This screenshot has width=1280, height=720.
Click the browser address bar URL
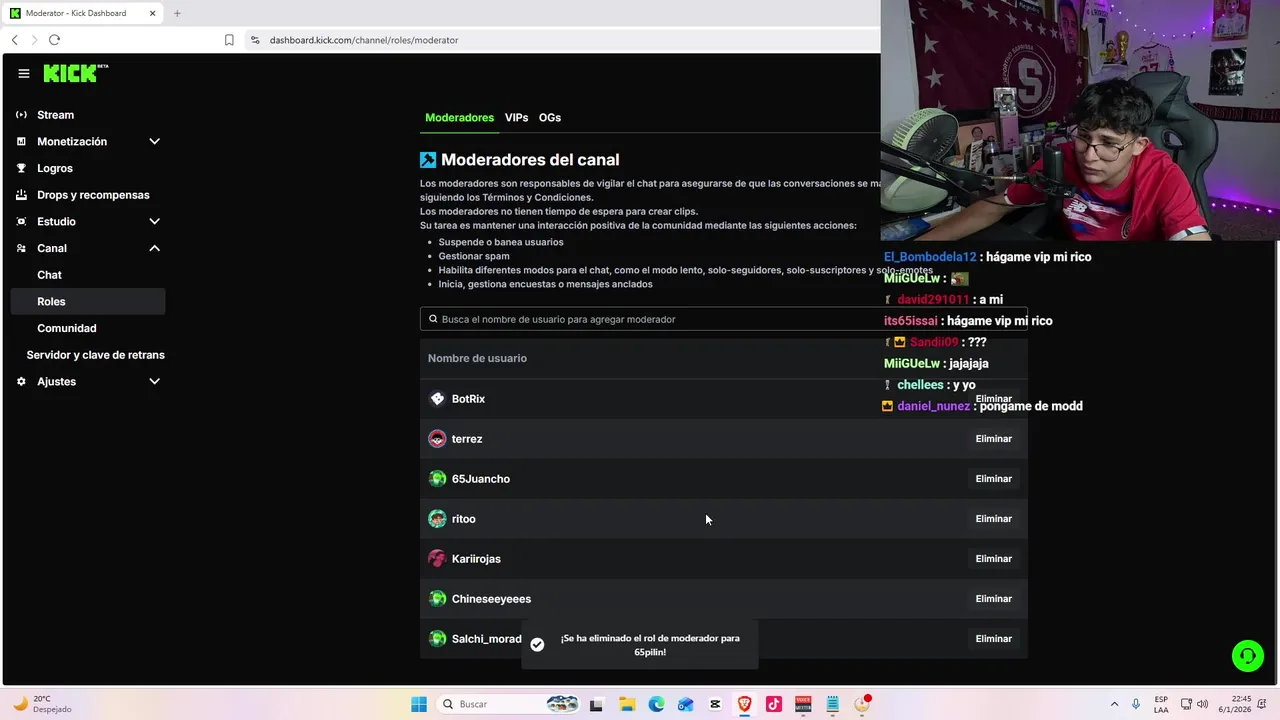tap(364, 40)
